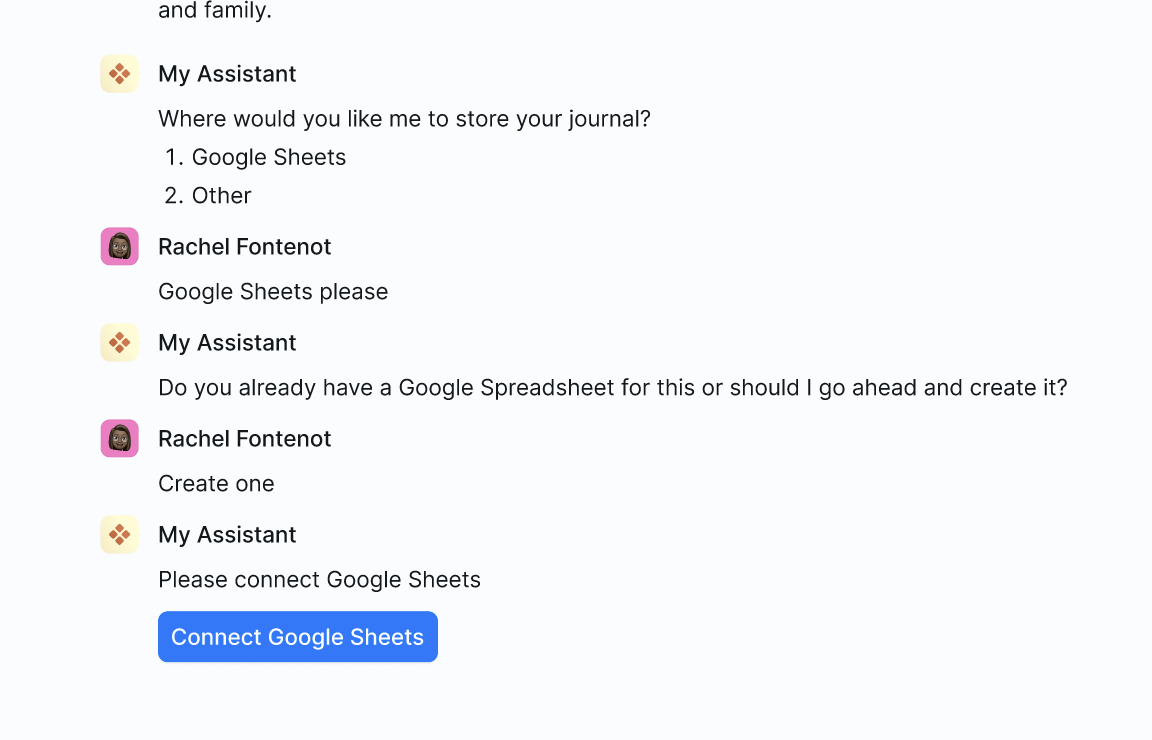Click the 'My Assistant' sender name
1152x740 pixels.
click(226, 73)
